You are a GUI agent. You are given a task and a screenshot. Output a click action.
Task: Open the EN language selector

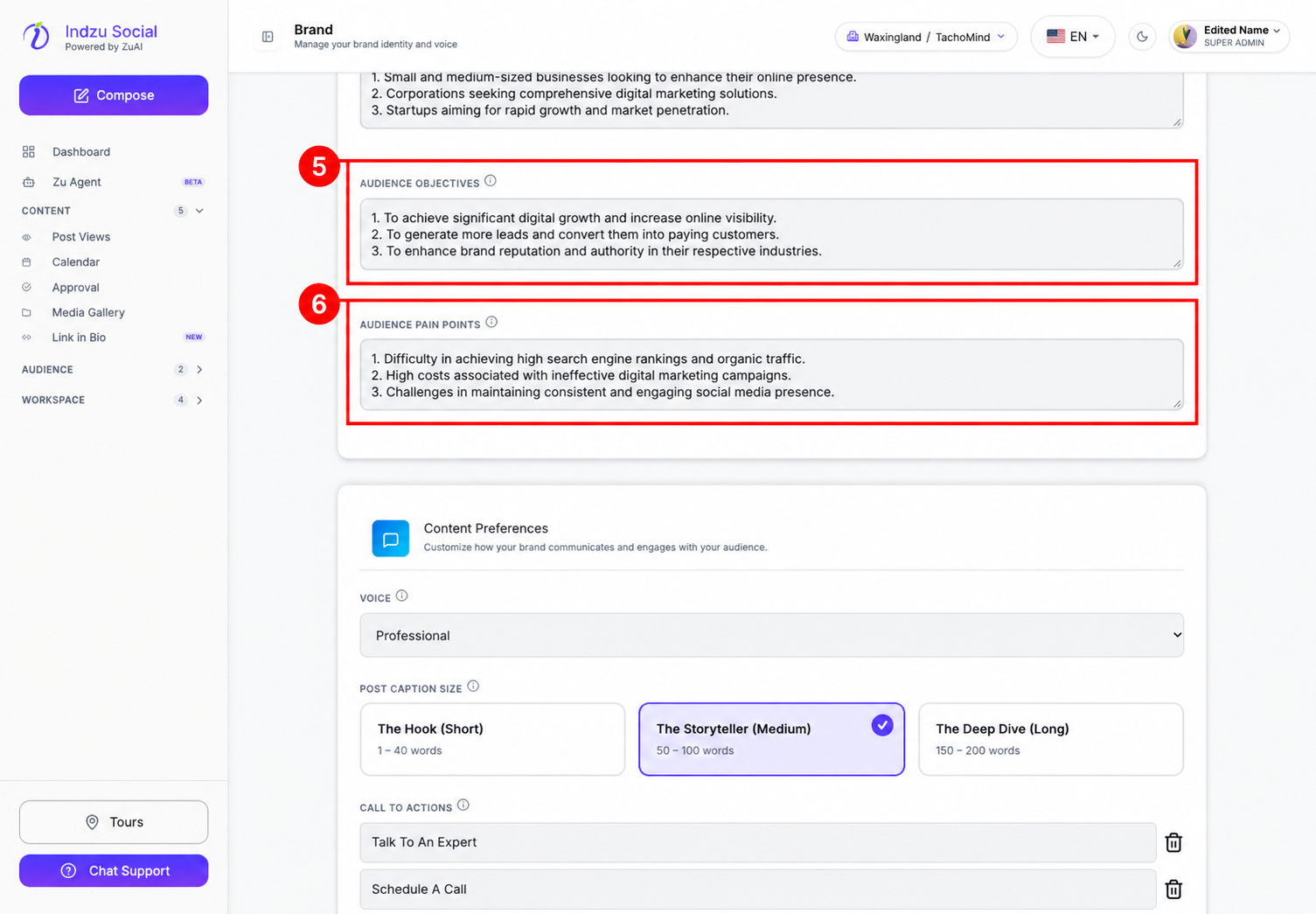[x=1072, y=37]
